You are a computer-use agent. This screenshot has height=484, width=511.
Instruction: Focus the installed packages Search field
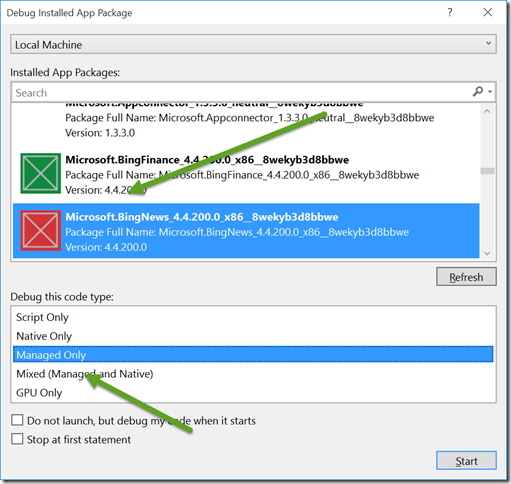tap(242, 92)
